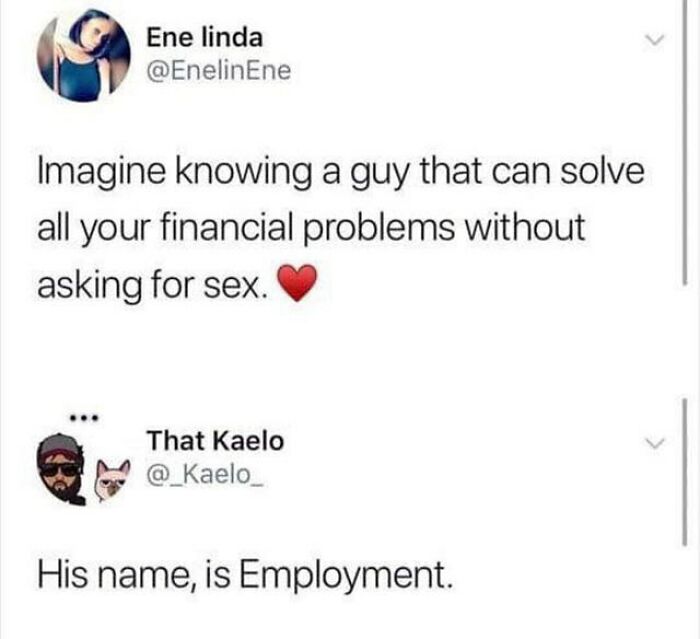The height and width of the screenshot is (639, 700).
Task: Click the word solve in first tweet
Action: tap(602, 172)
